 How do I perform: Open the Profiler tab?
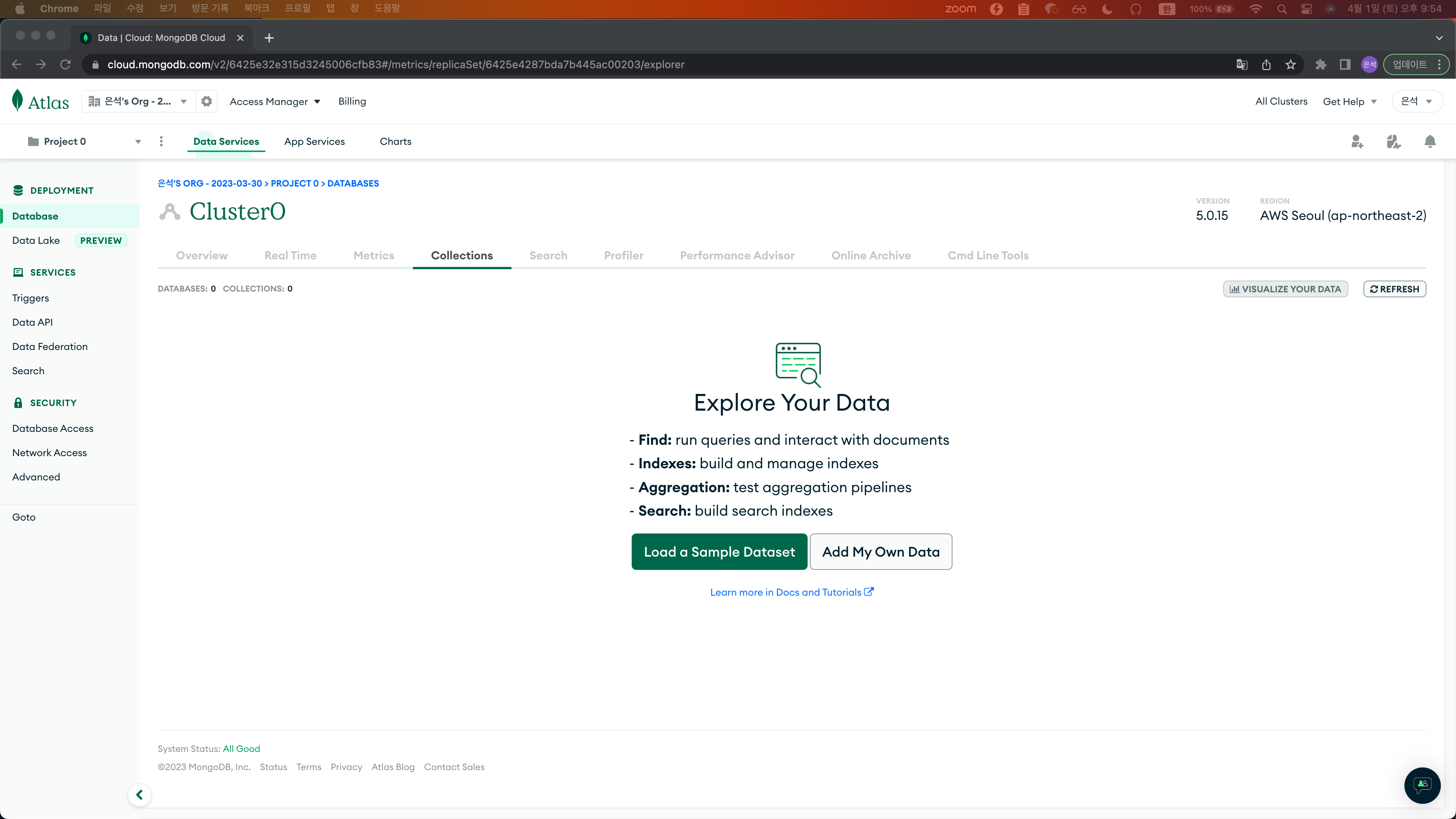click(623, 256)
